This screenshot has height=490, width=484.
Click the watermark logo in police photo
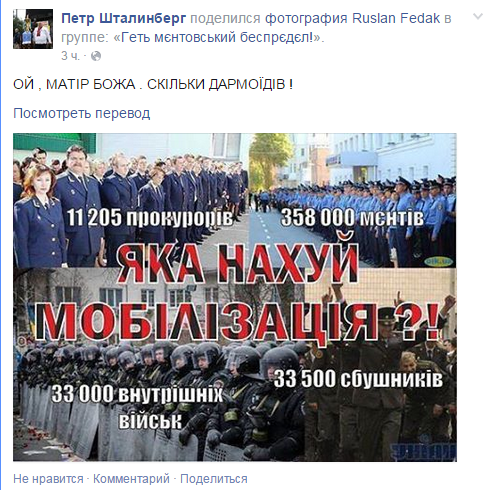pyautogui.click(x=439, y=262)
